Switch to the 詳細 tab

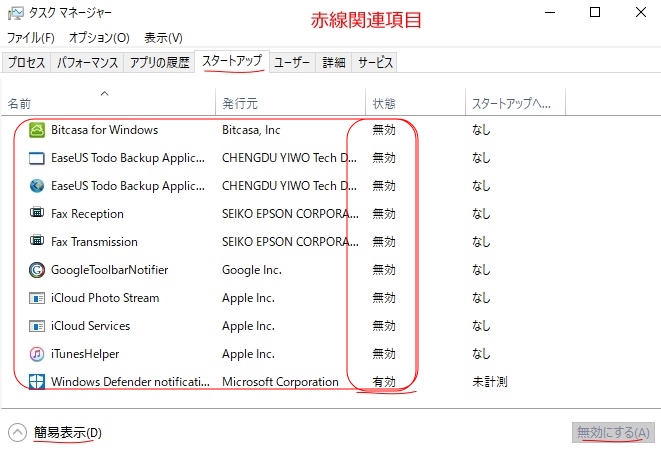point(333,62)
